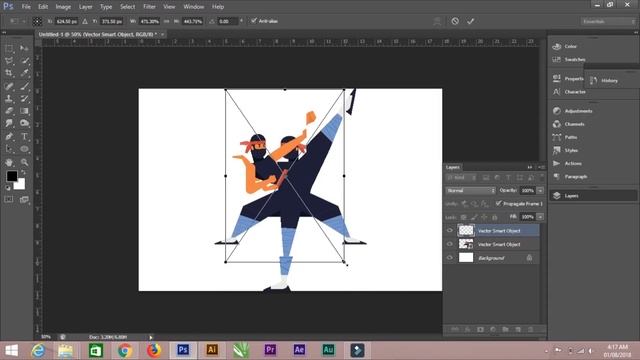Click the white background color swatch
This screenshot has width=640, height=360.
(x=20, y=186)
